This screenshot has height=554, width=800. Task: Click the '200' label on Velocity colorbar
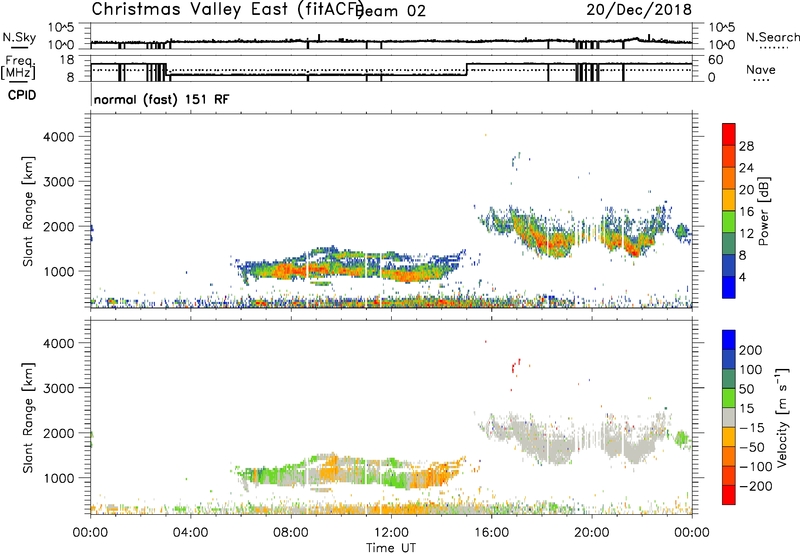[x=751, y=350]
